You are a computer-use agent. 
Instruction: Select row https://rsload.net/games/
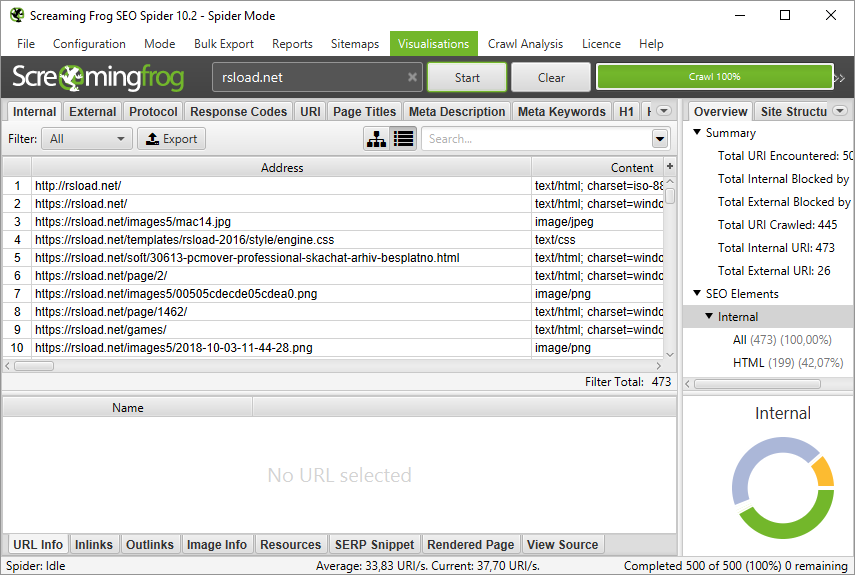click(x=333, y=330)
